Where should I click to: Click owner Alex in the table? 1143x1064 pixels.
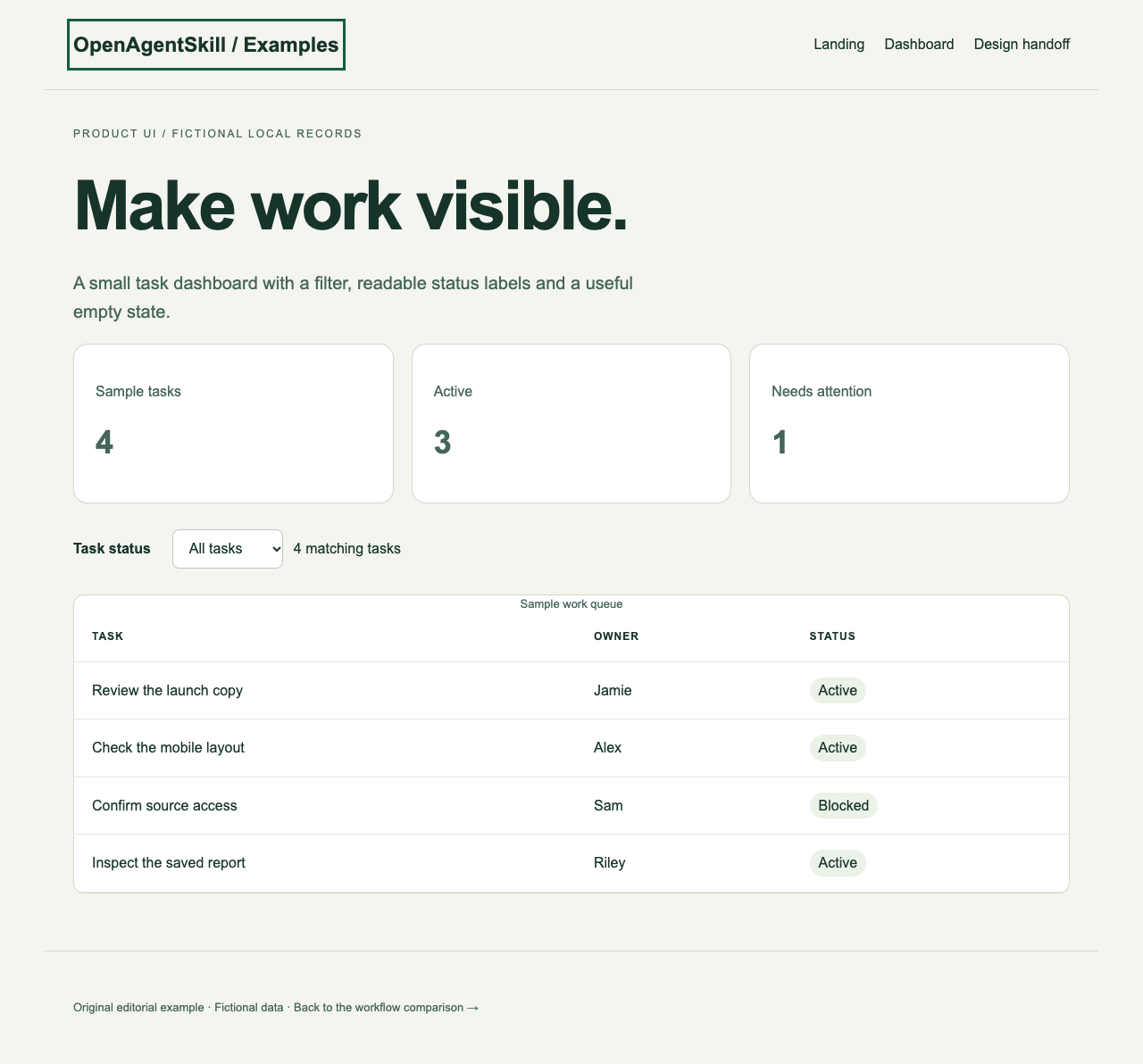click(x=607, y=748)
